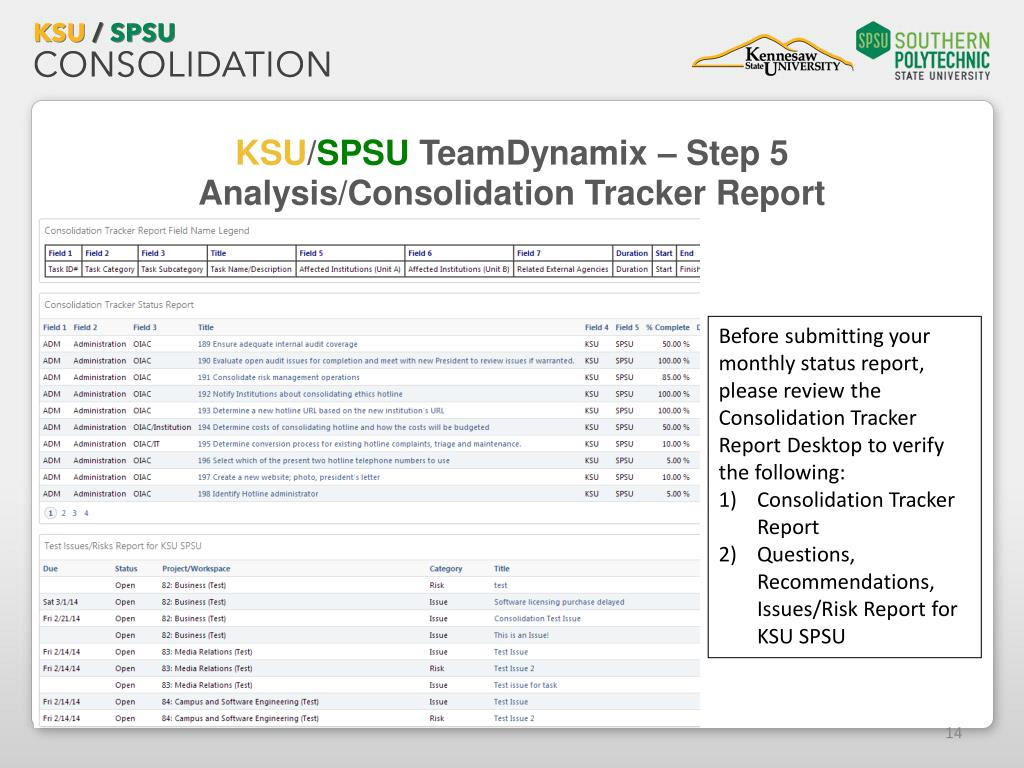Open task 197 Create a new website
The height and width of the screenshot is (768, 1024).
289,477
